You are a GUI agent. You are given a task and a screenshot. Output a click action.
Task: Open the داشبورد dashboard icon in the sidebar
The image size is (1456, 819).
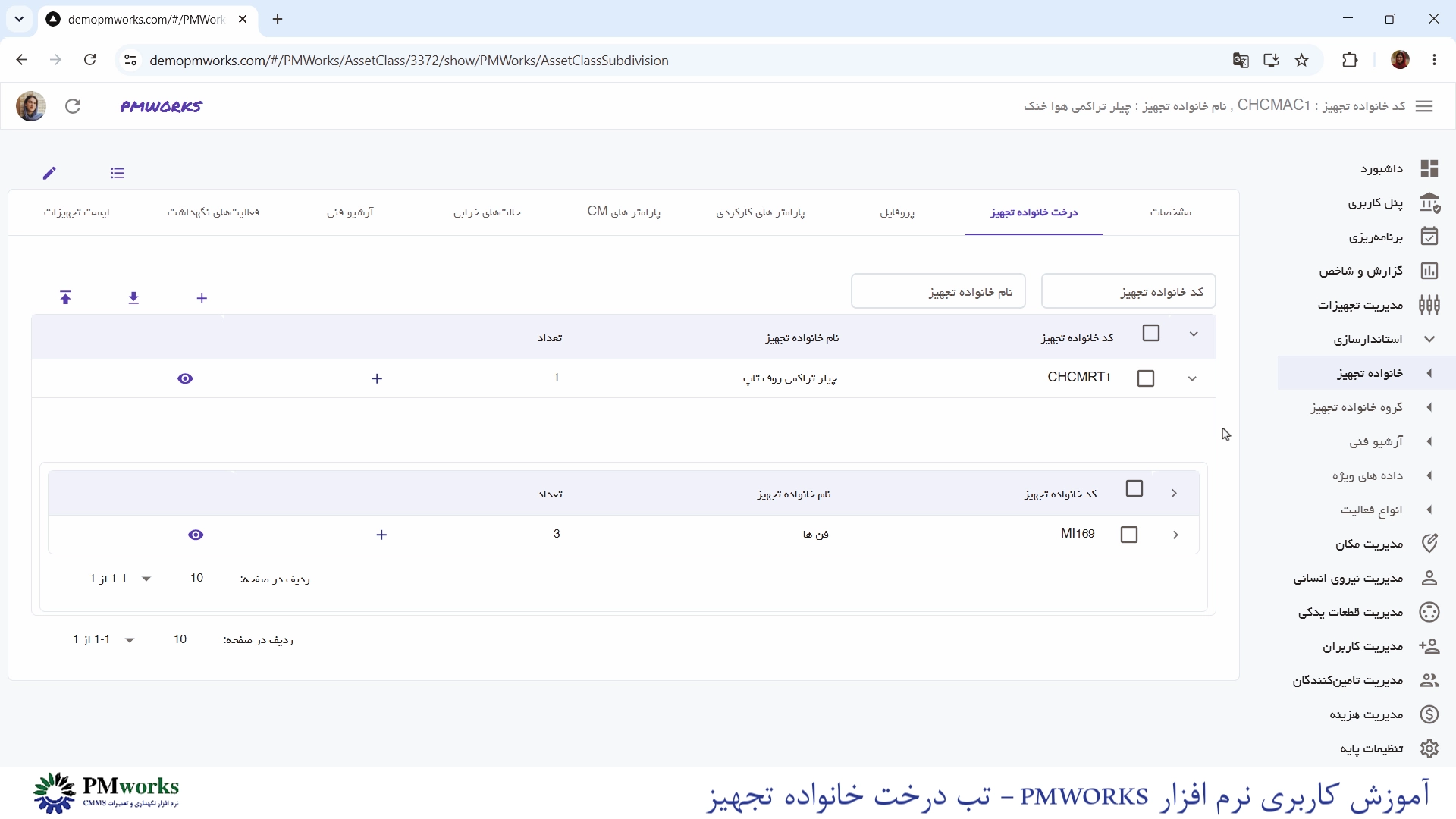[x=1429, y=168]
